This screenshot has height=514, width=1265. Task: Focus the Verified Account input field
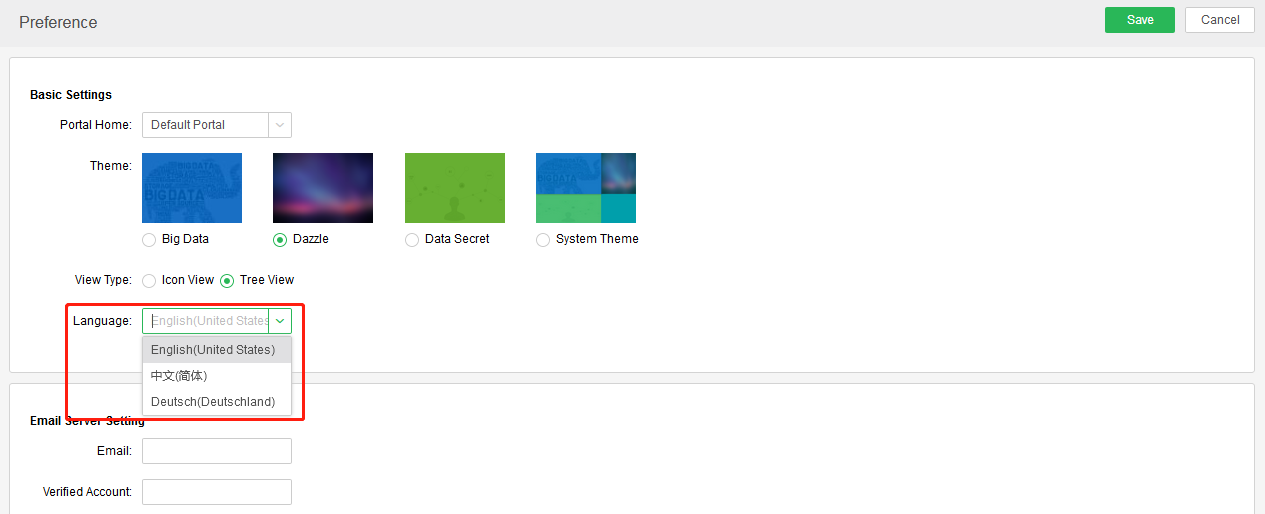coord(217,492)
